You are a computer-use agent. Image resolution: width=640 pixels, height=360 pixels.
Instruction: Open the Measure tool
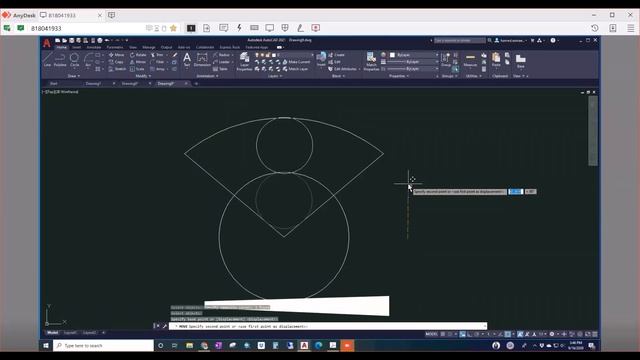[470, 60]
